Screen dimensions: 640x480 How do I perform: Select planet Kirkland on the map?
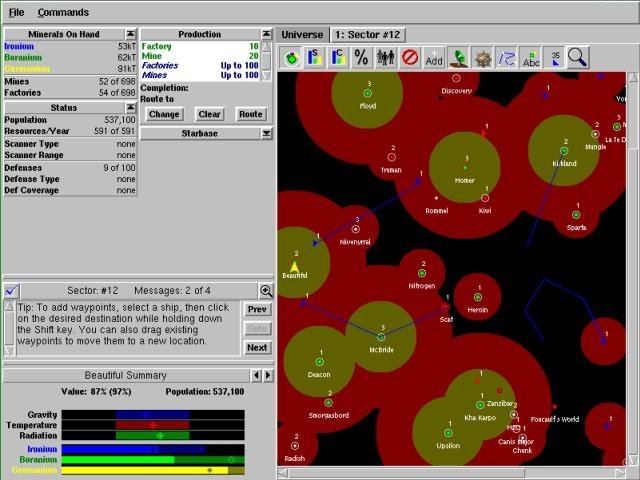click(x=564, y=151)
